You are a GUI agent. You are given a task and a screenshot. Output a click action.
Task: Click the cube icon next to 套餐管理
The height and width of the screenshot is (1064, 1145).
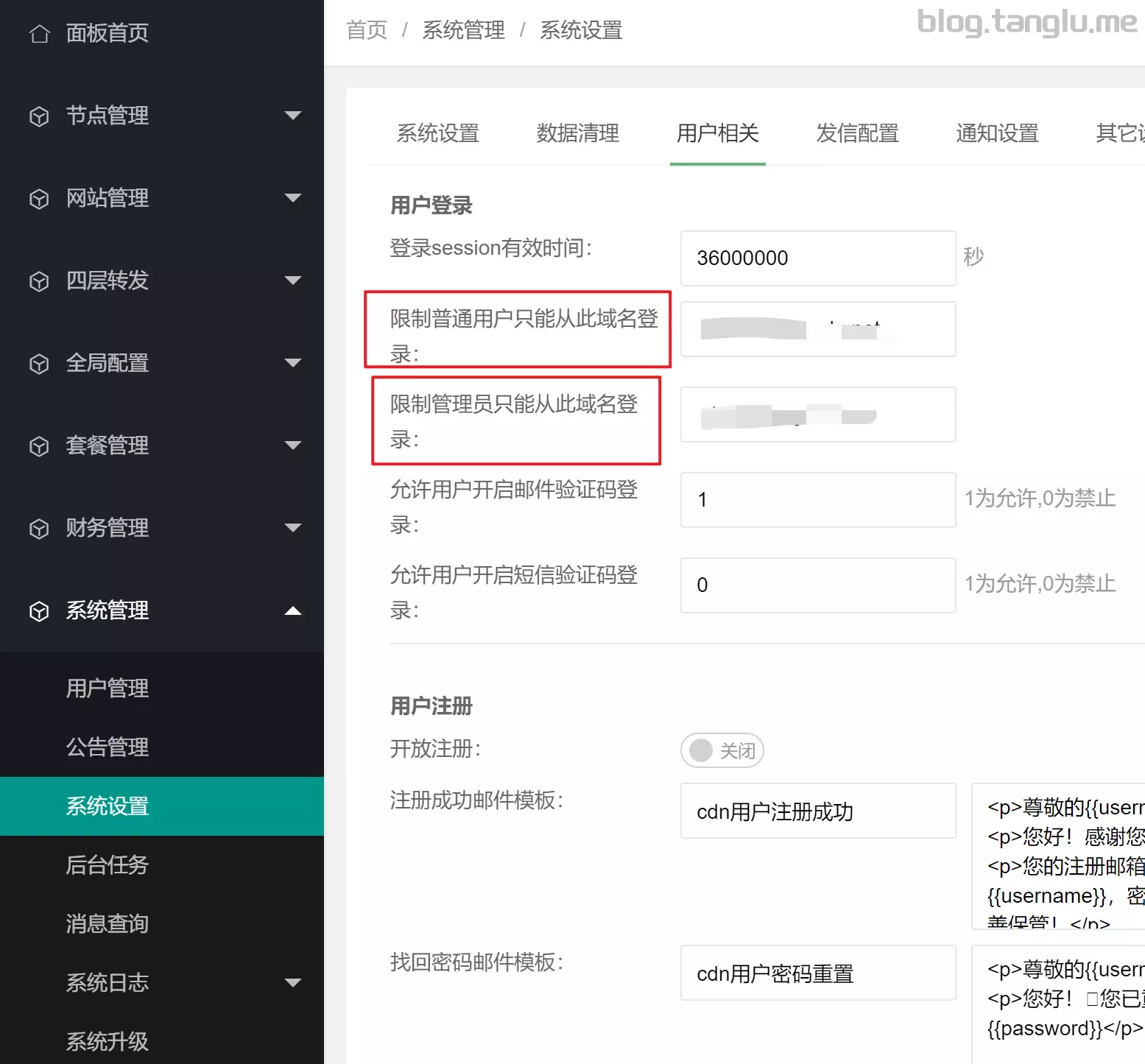coord(39,446)
